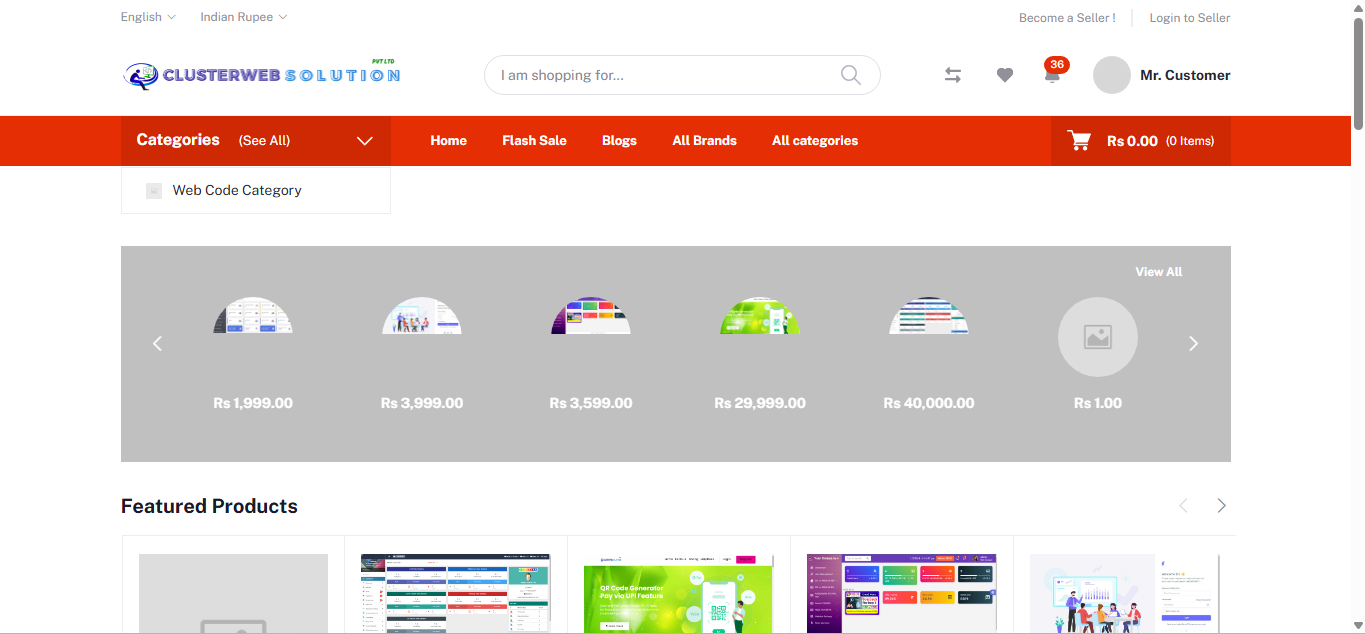Open the compare products arrows icon
Viewport: 1365px width, 634px height.
(953, 75)
